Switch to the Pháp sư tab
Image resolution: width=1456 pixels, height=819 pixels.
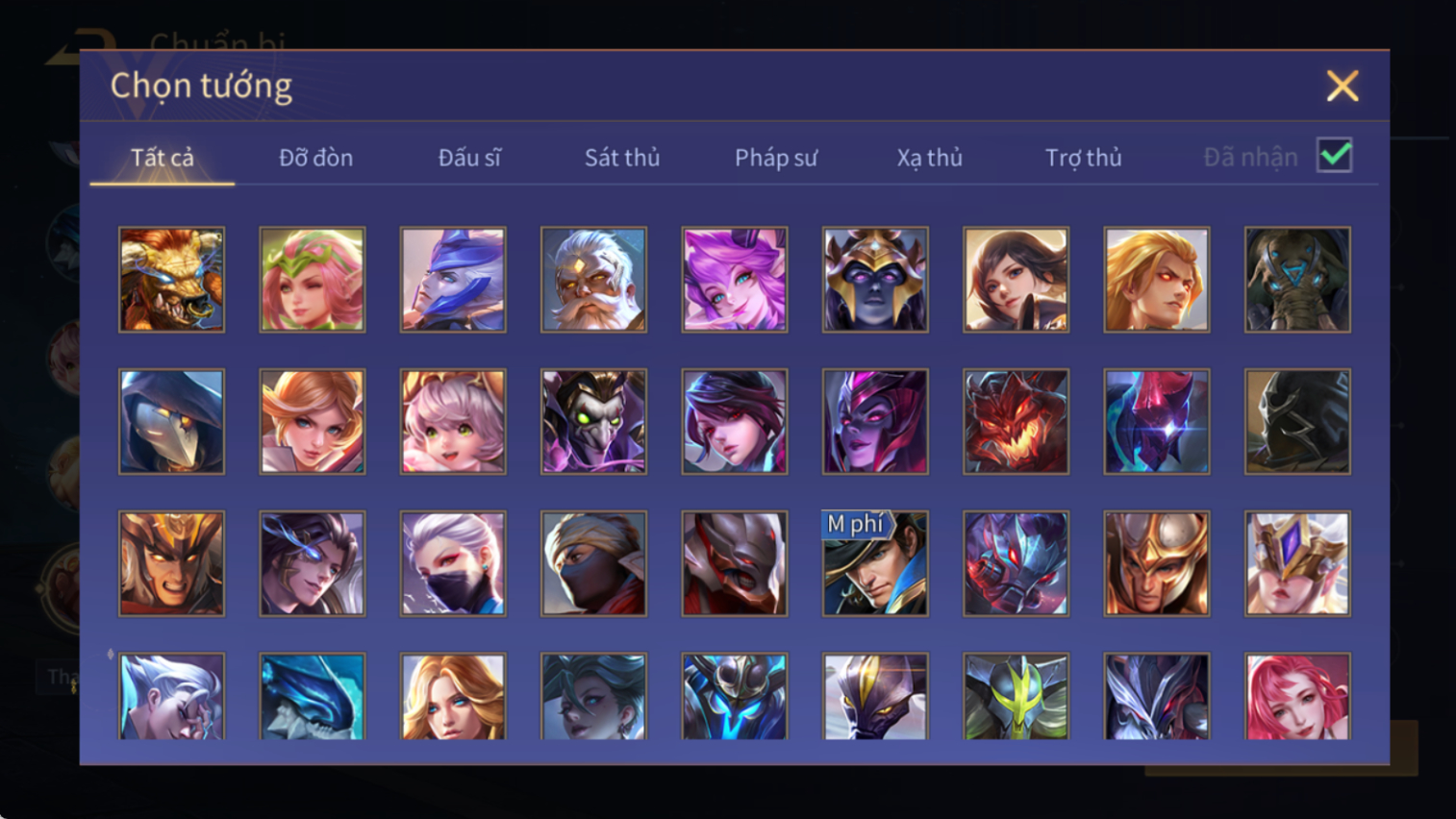click(x=776, y=158)
